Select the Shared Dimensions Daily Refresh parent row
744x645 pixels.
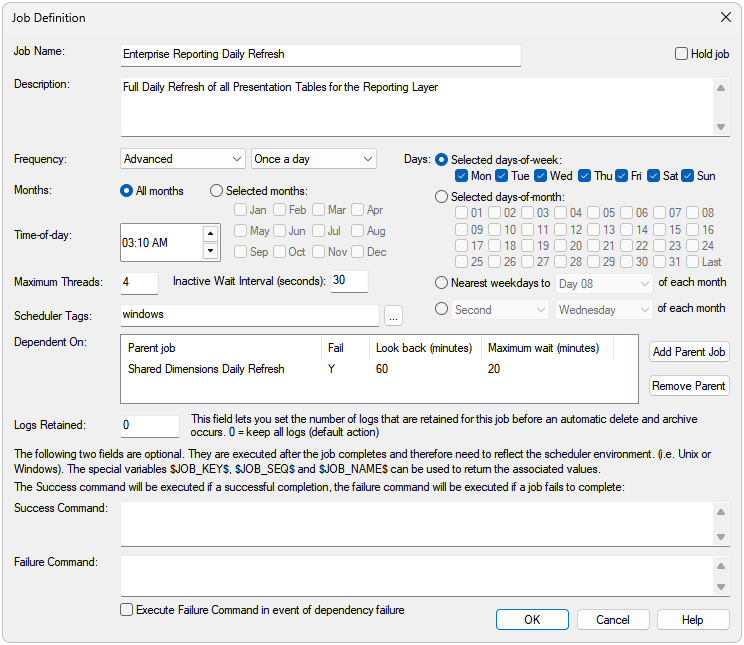pos(206,369)
